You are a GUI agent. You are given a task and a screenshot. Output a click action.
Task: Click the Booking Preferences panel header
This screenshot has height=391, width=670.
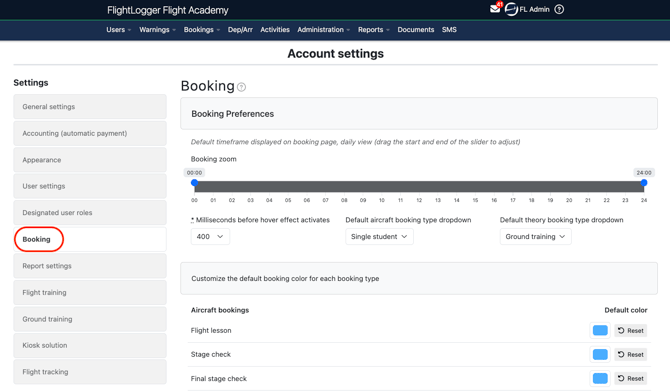(419, 114)
